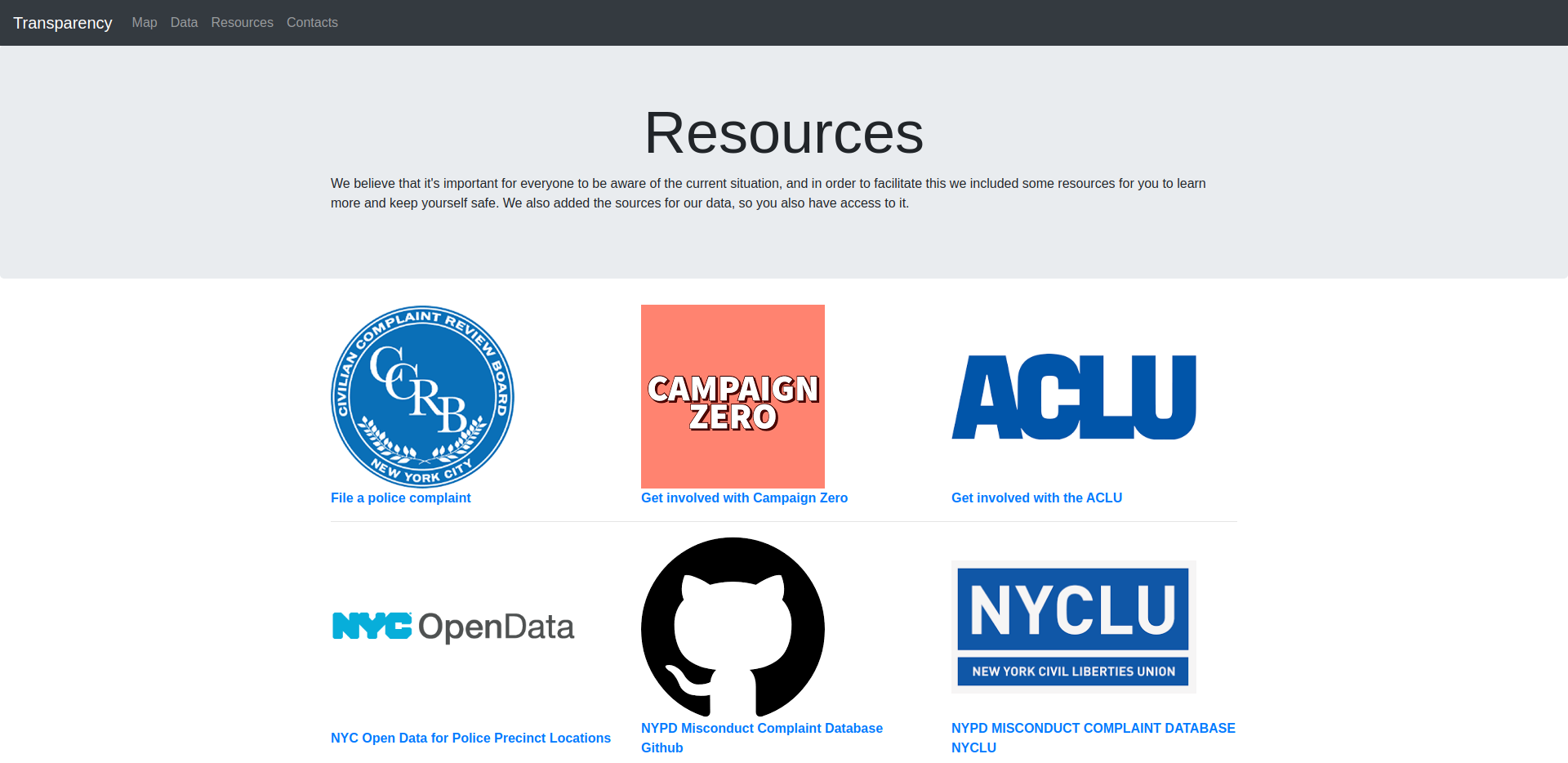1568x763 pixels.
Task: Open Get involved with Campaign Zero link
Action: point(744,498)
